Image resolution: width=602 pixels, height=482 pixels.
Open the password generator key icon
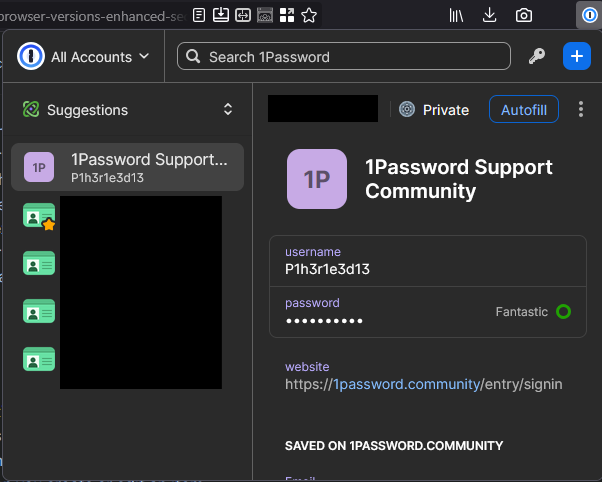click(x=537, y=57)
